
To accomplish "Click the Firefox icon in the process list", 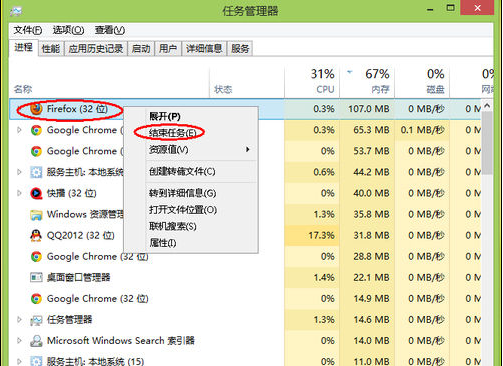I will [x=36, y=109].
